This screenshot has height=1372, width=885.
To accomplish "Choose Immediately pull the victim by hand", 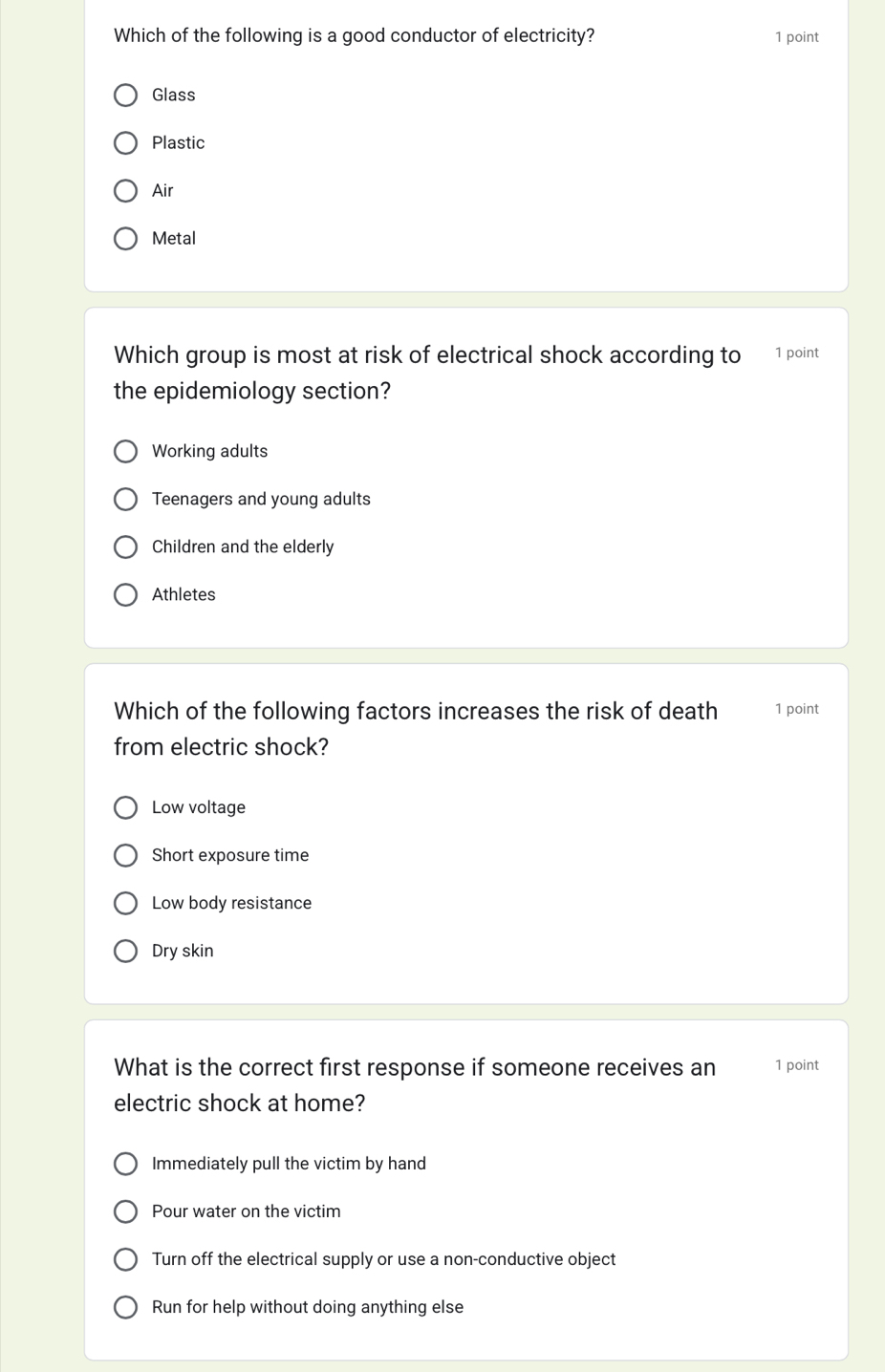I will point(126,1165).
